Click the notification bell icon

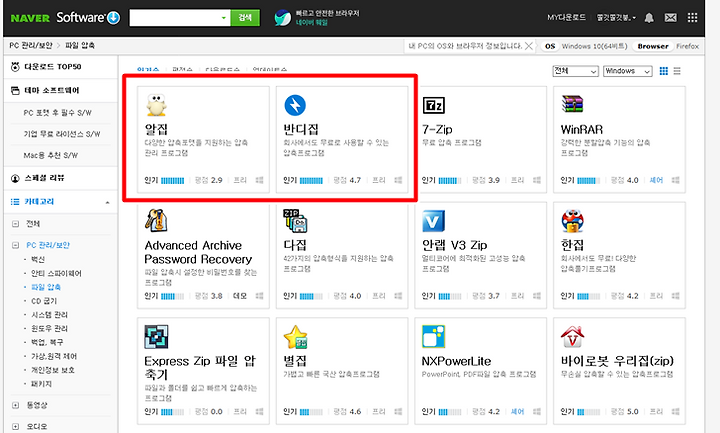[x=649, y=18]
